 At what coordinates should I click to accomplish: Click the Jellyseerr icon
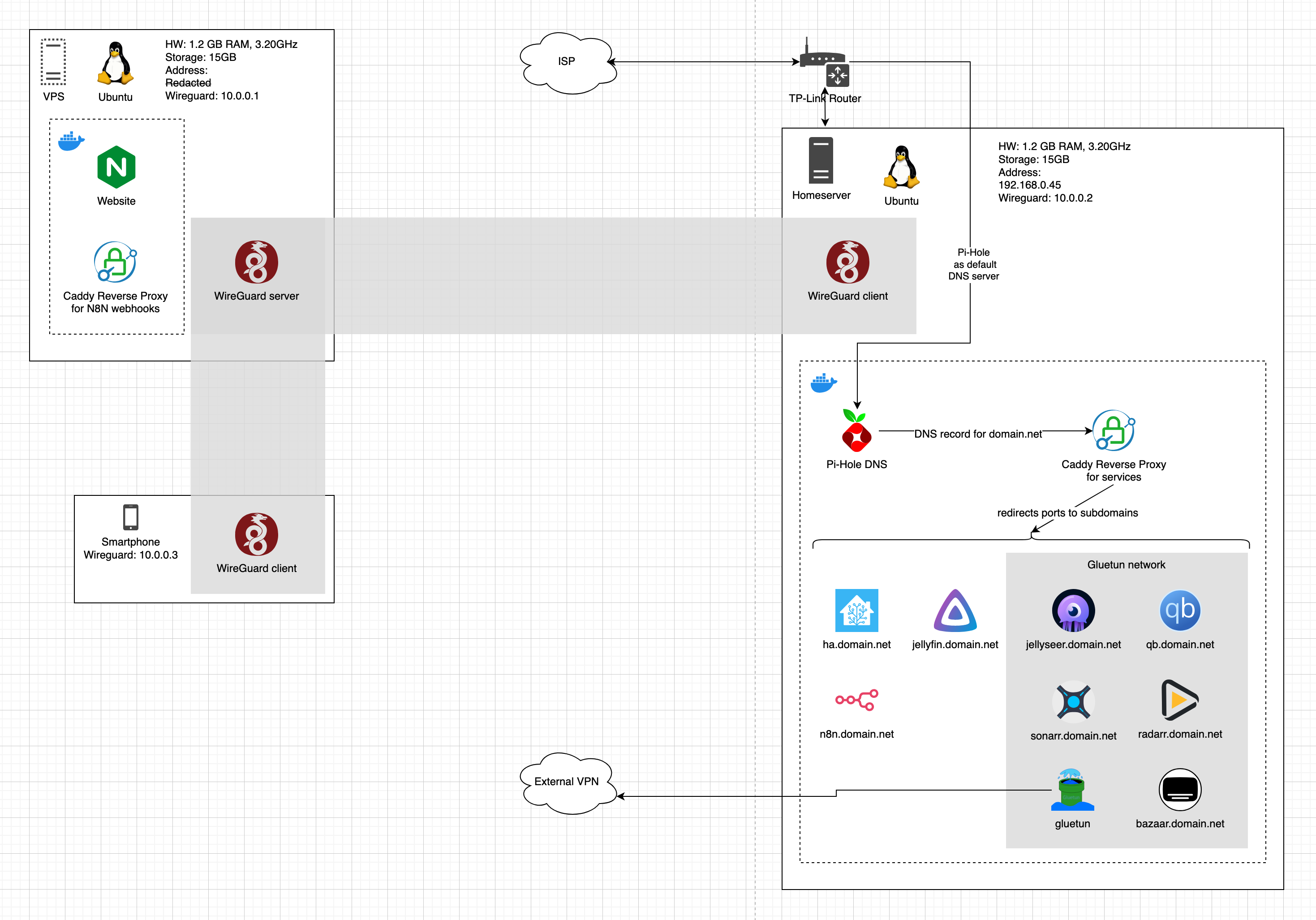(x=1074, y=610)
